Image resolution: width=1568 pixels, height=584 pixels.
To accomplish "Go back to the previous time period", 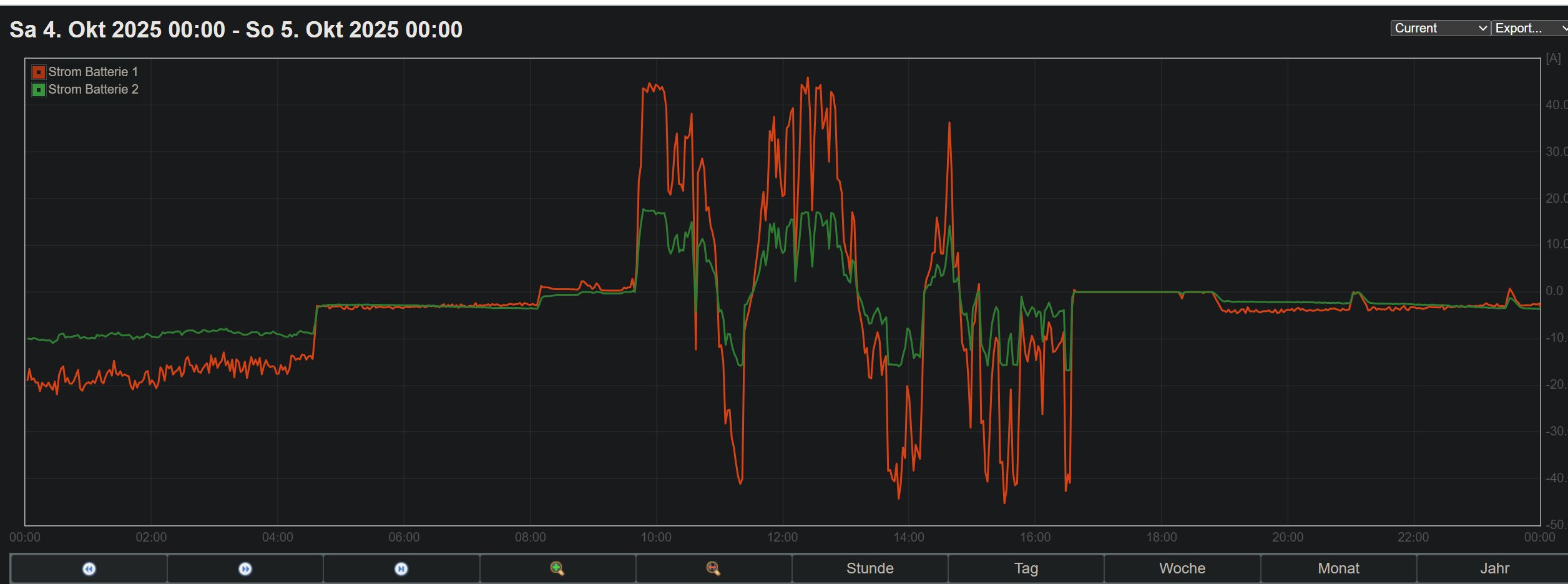I will point(89,568).
